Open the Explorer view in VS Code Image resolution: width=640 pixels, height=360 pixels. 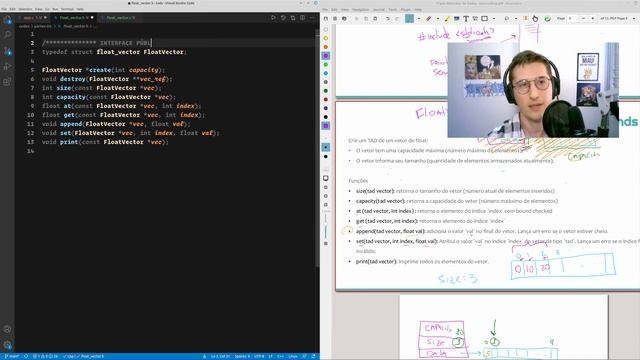click(7, 20)
